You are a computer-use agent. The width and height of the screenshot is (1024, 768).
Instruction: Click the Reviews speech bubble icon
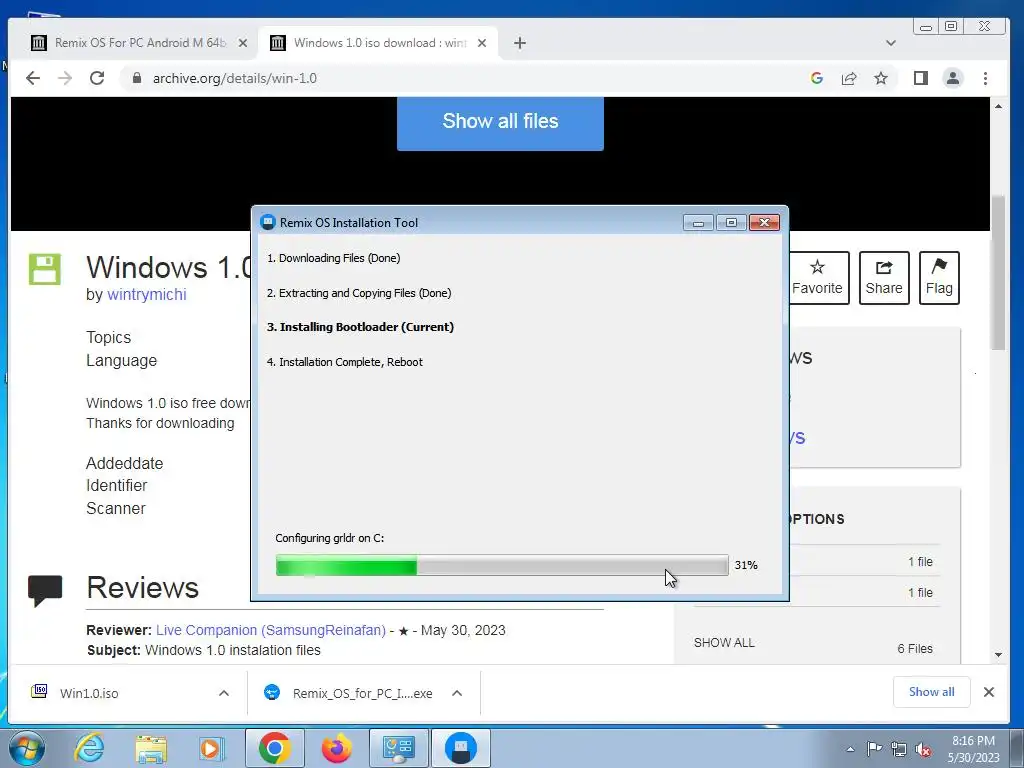tap(45, 590)
